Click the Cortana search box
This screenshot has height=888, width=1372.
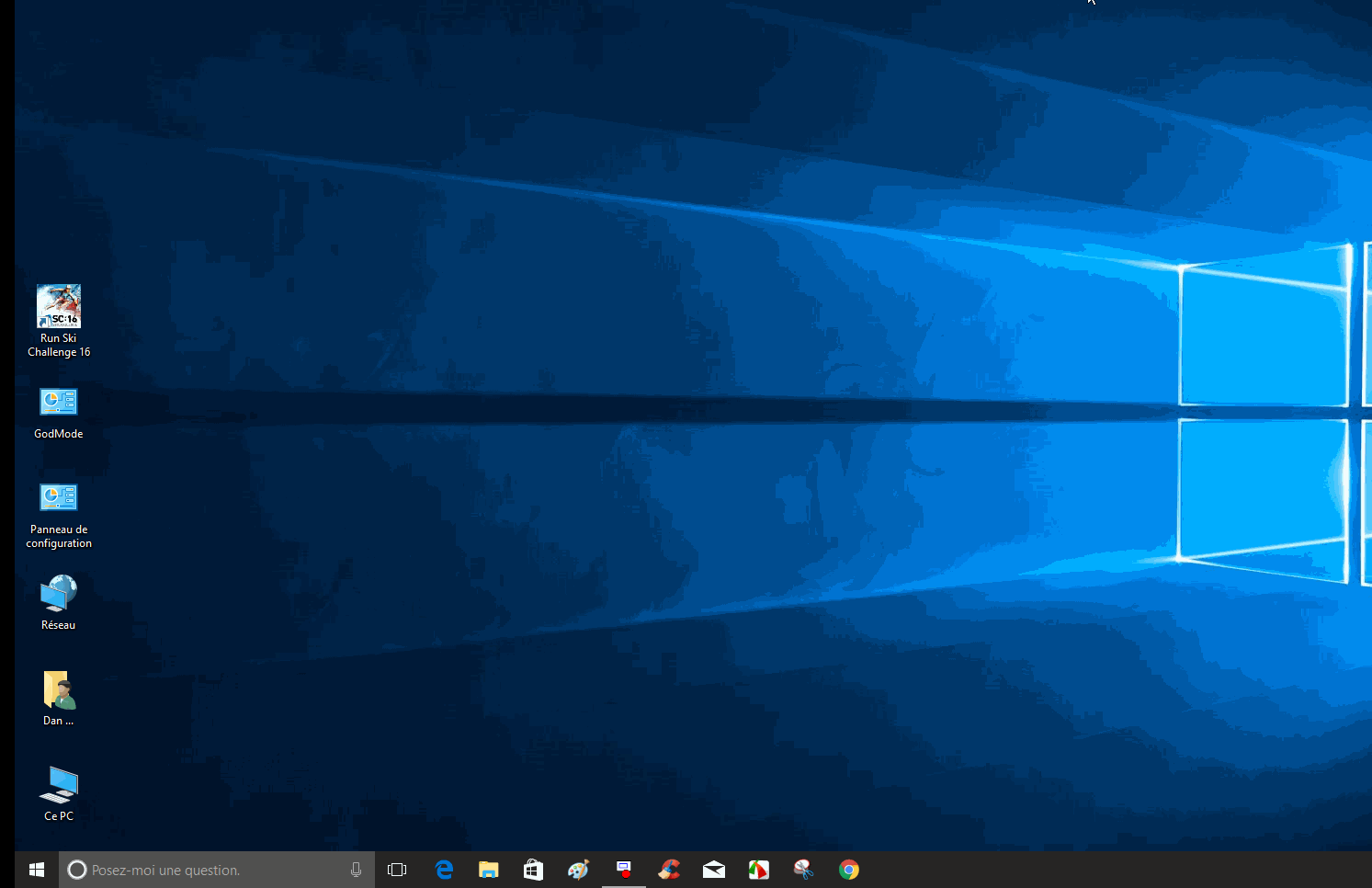pyautogui.click(x=217, y=870)
